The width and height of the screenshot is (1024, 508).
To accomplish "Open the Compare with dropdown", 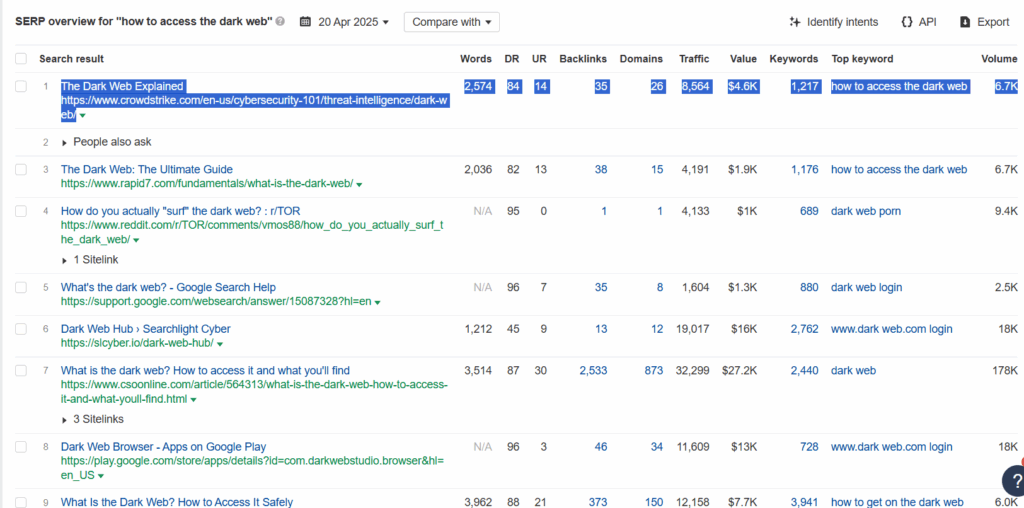I will click(452, 22).
